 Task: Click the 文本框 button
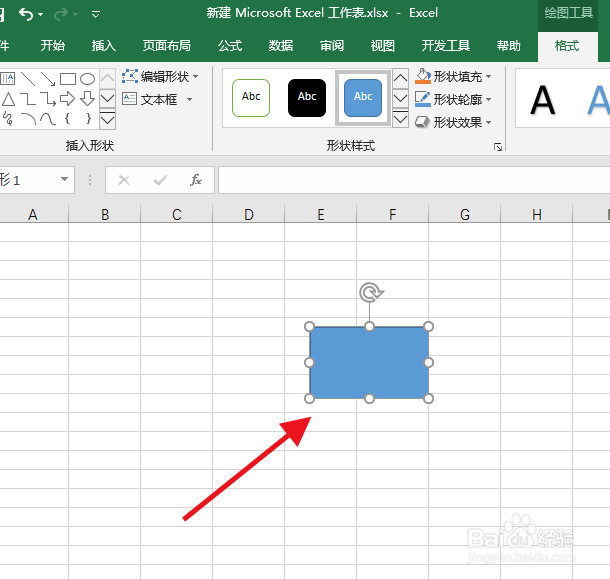click(x=149, y=99)
